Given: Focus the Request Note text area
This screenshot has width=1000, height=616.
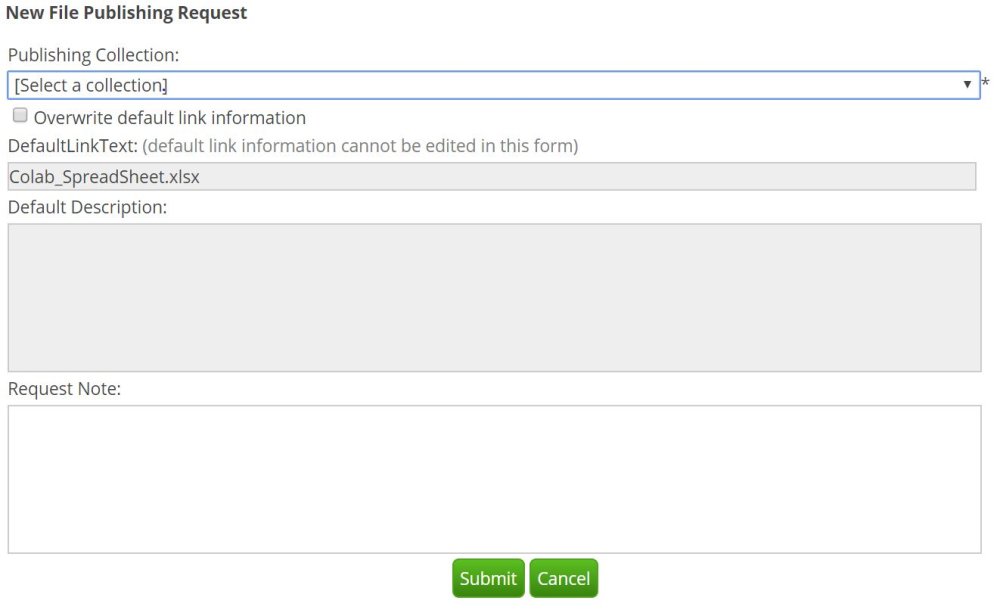Looking at the screenshot, I should pyautogui.click(x=494, y=479).
